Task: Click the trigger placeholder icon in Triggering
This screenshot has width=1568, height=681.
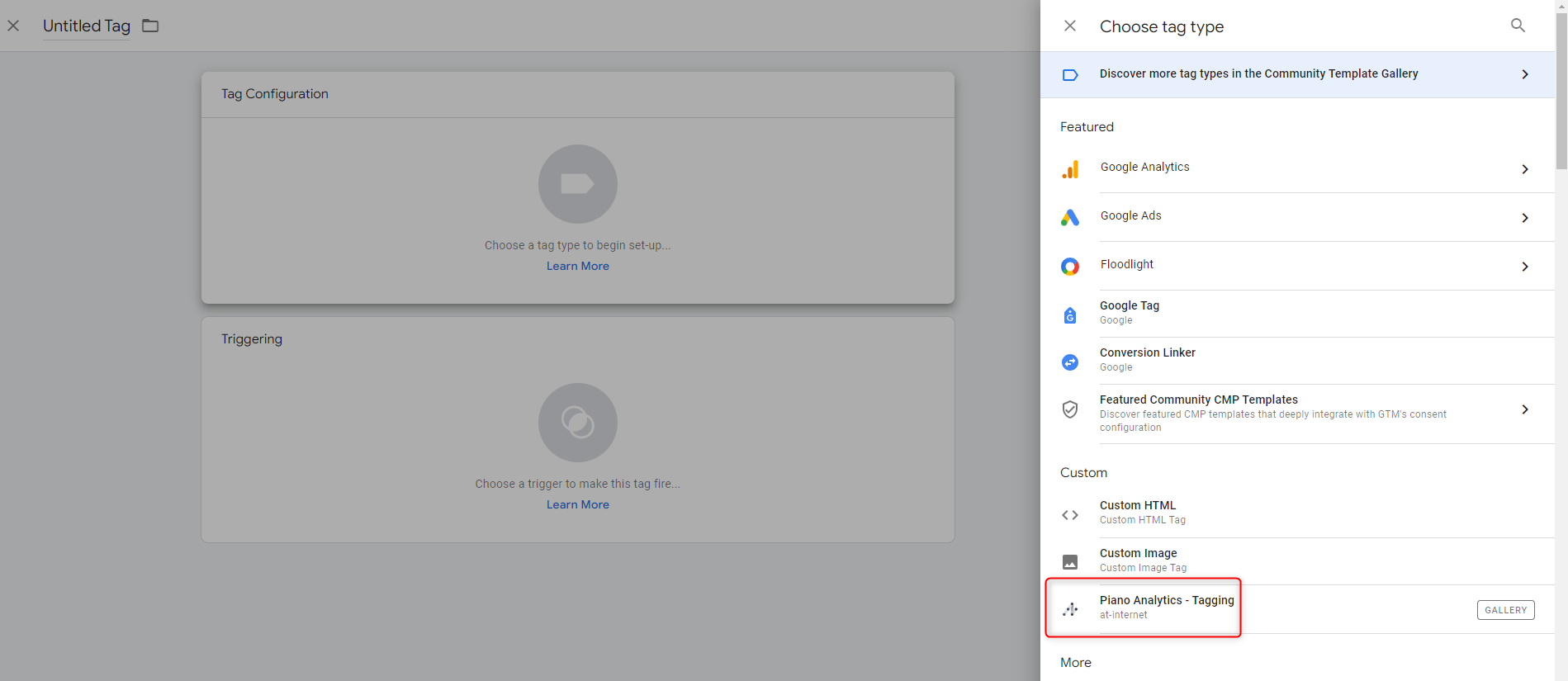Action: point(577,423)
